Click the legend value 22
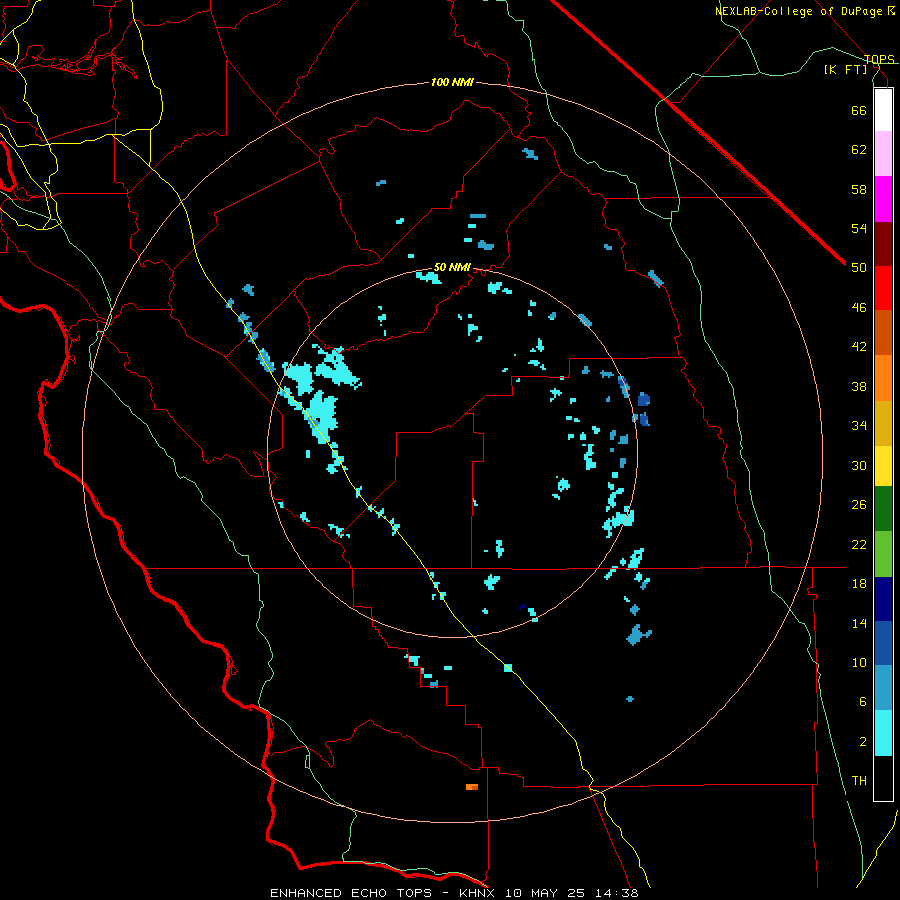Viewport: 900px width, 900px height. pos(859,544)
